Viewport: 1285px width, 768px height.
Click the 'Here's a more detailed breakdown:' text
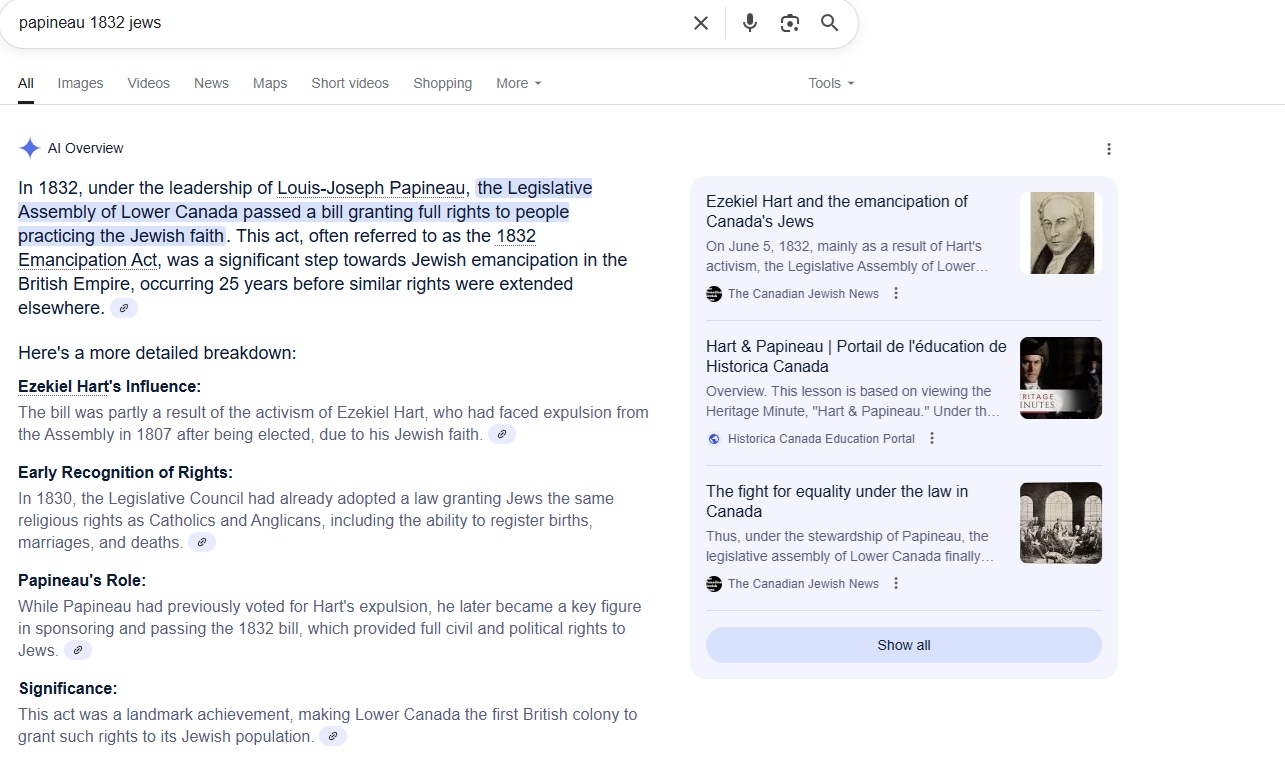(157, 353)
